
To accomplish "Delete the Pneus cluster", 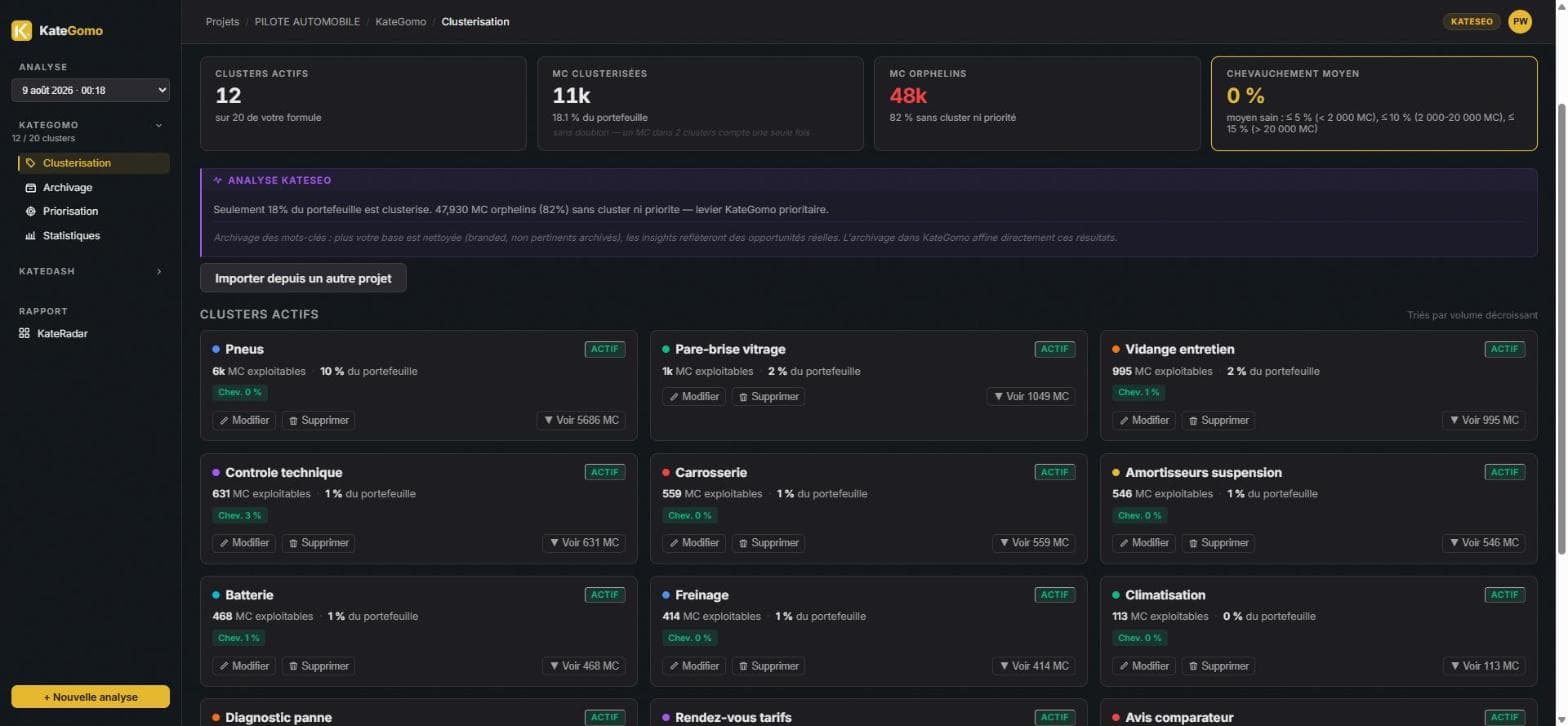I will click(318, 420).
